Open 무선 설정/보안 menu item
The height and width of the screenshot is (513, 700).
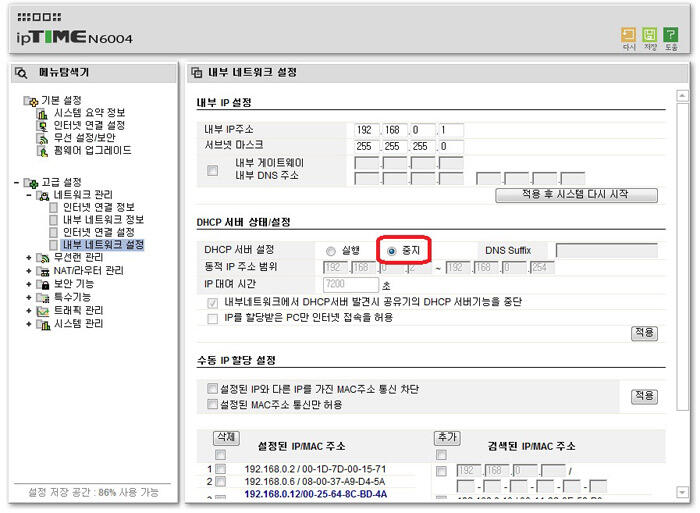84,138
